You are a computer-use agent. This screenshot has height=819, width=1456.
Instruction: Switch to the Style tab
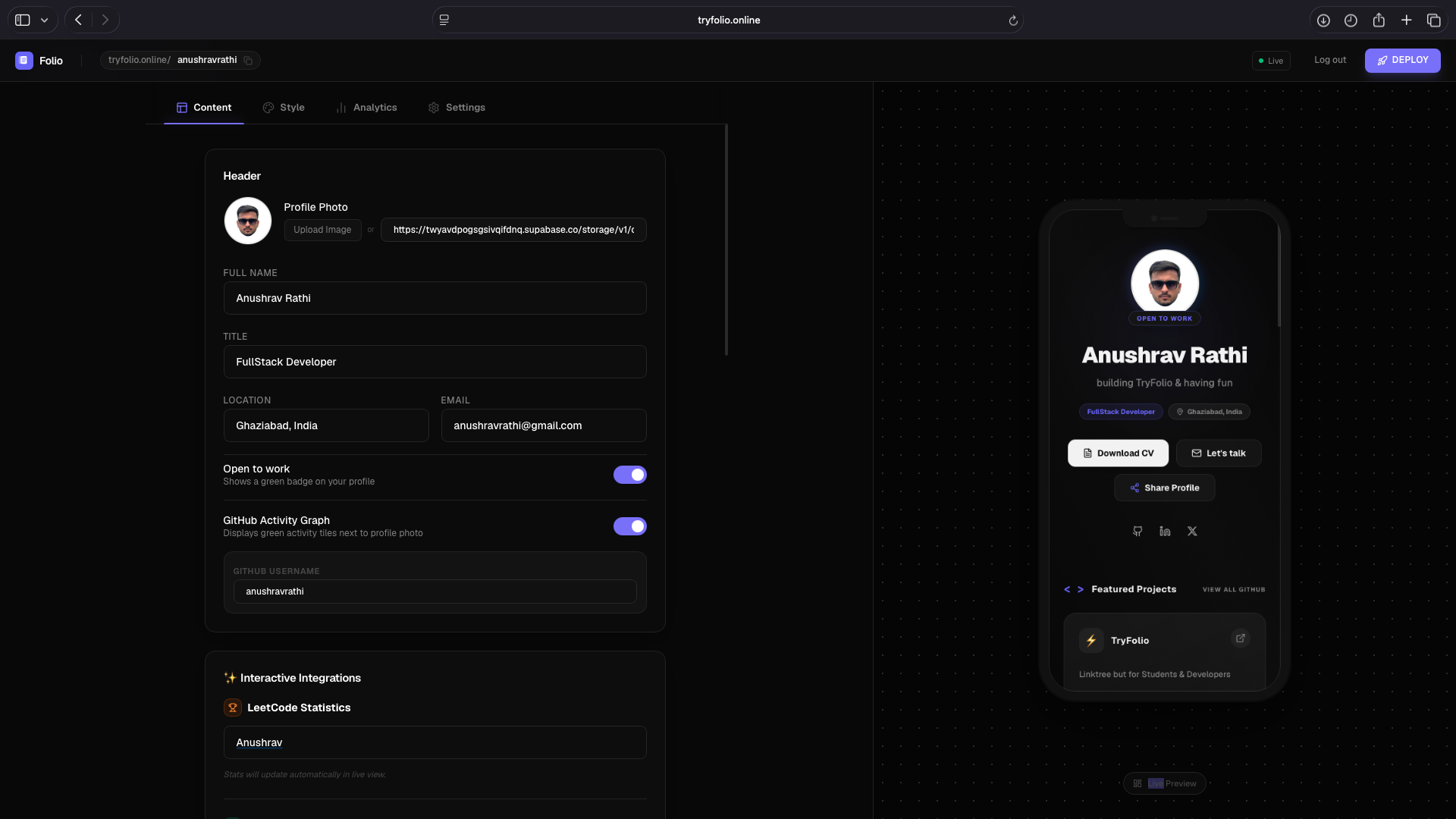(x=284, y=108)
